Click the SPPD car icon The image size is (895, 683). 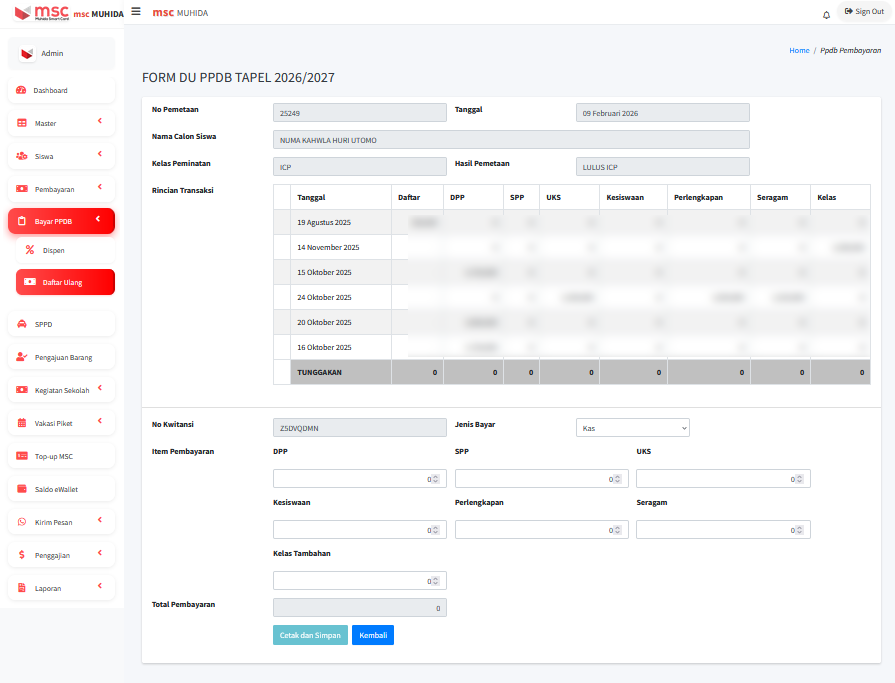click(21, 324)
